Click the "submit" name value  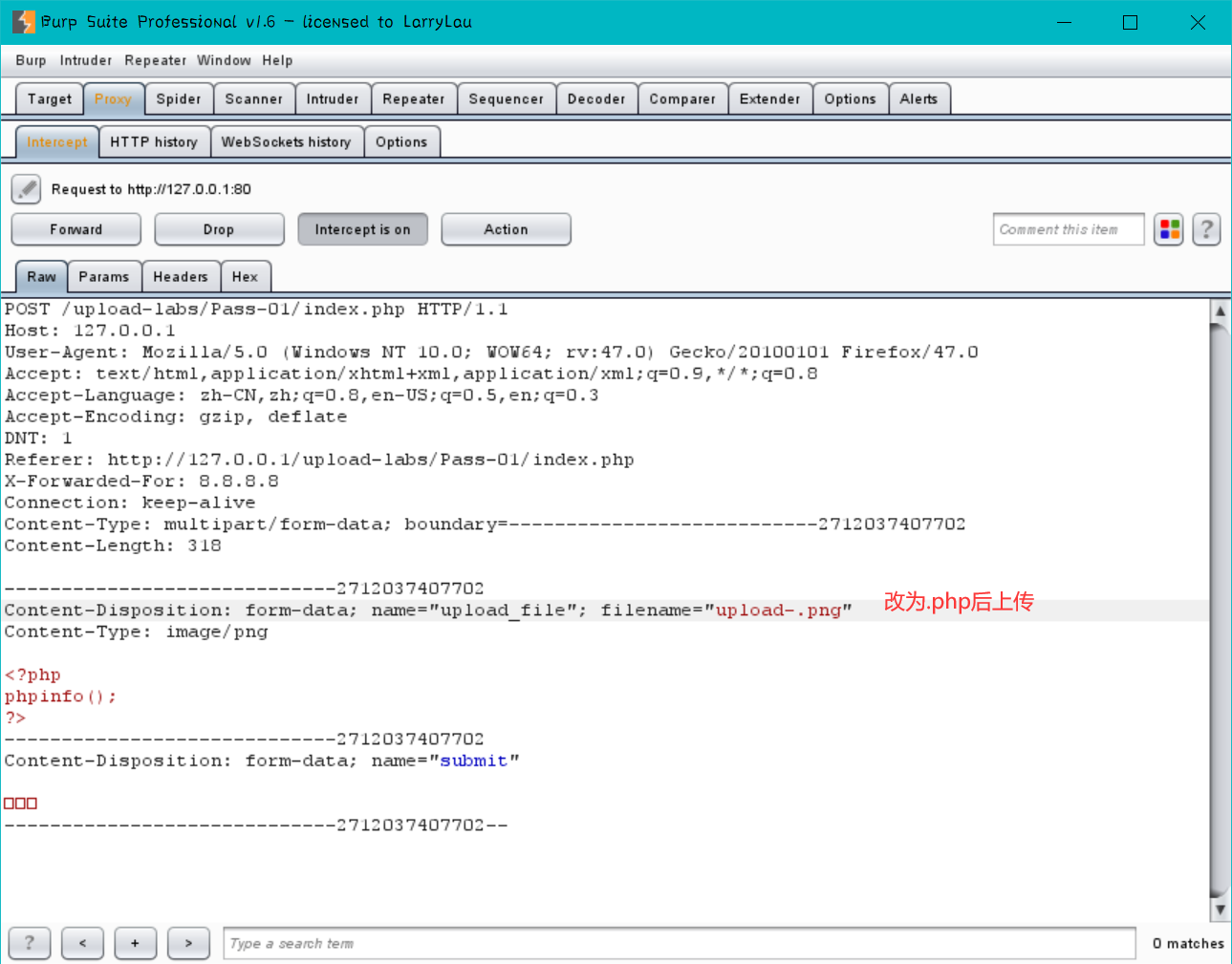click(x=474, y=760)
